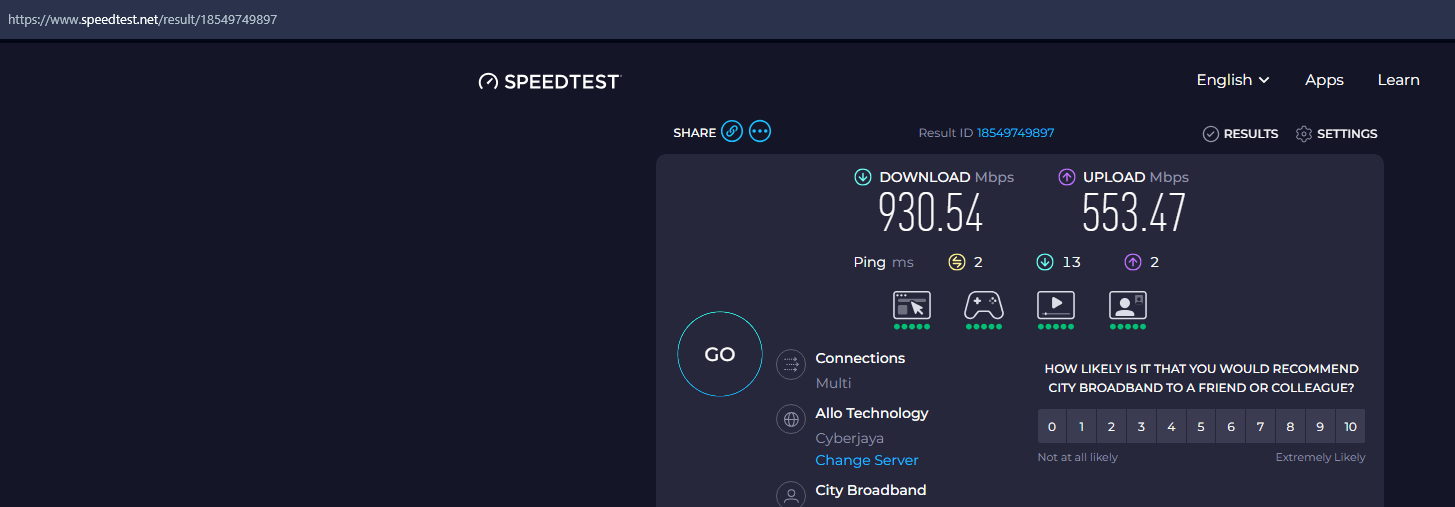The width and height of the screenshot is (1455, 507).
Task: Expand the English language dropdown
Action: [x=1233, y=80]
